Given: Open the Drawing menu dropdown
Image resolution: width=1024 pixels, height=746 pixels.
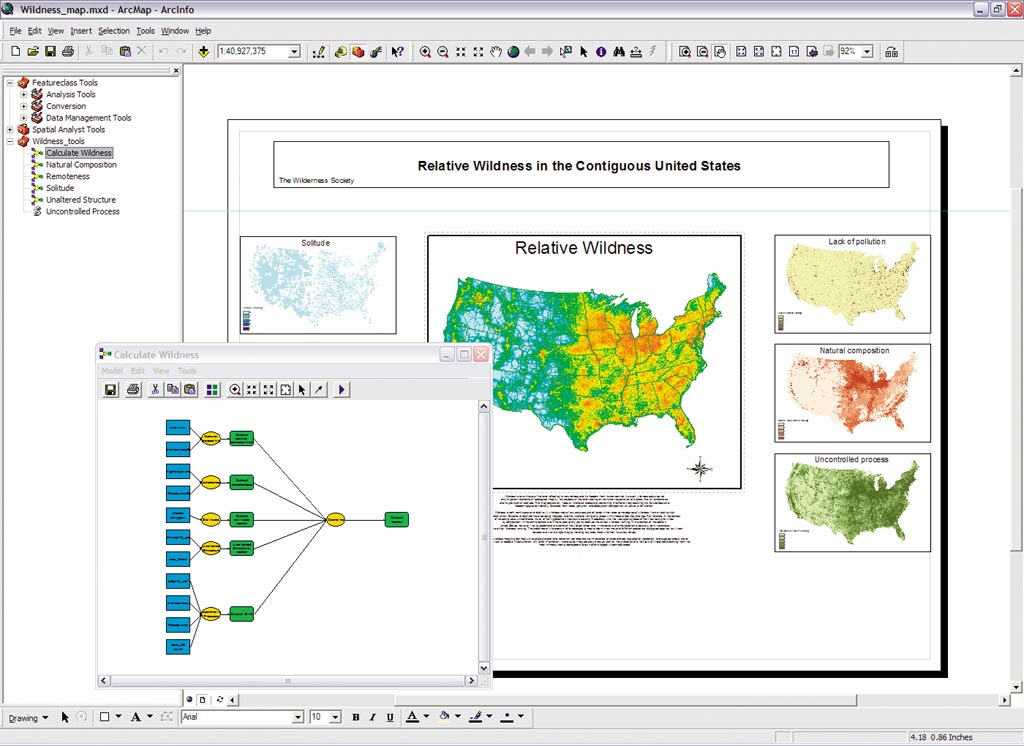Looking at the screenshot, I should (x=28, y=718).
